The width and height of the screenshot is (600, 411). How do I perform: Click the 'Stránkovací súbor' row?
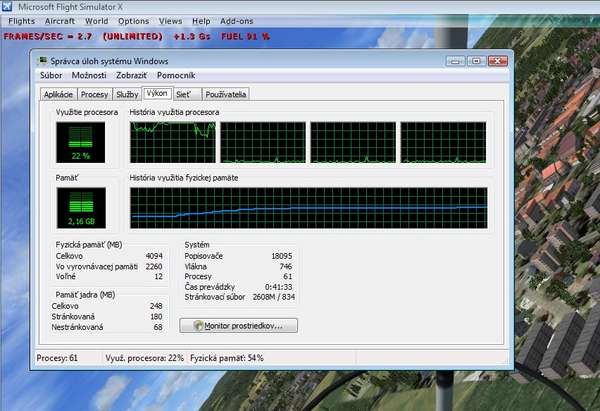coord(240,297)
